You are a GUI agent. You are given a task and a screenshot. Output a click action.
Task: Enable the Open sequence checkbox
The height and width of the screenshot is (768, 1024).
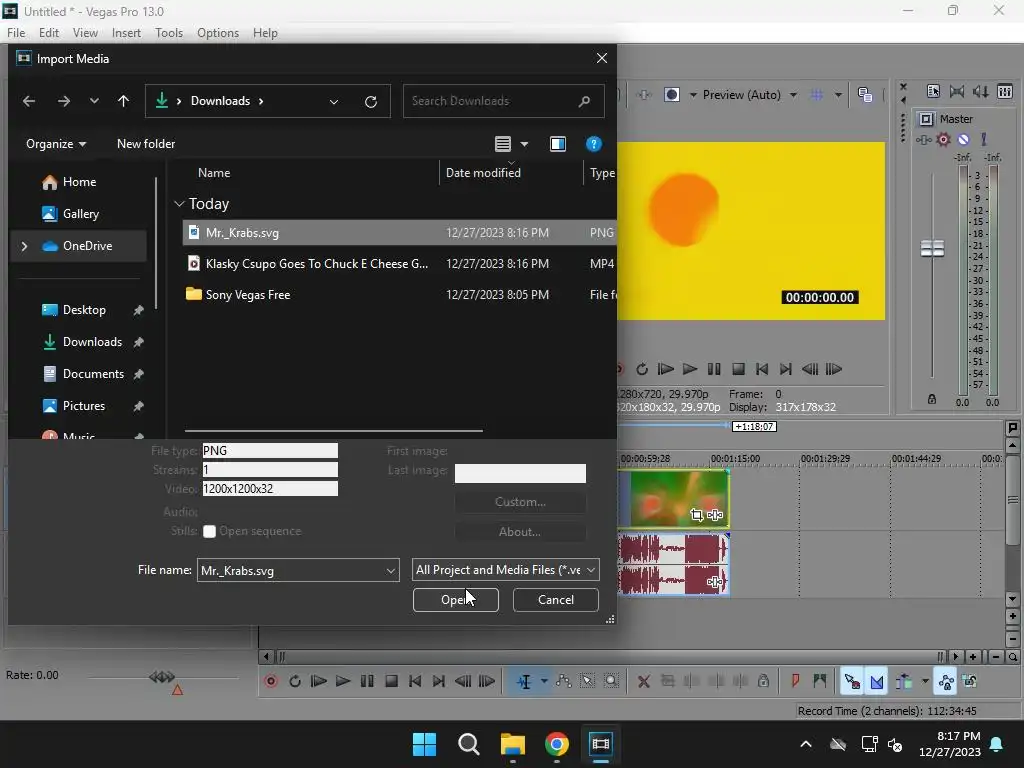pyautogui.click(x=209, y=532)
